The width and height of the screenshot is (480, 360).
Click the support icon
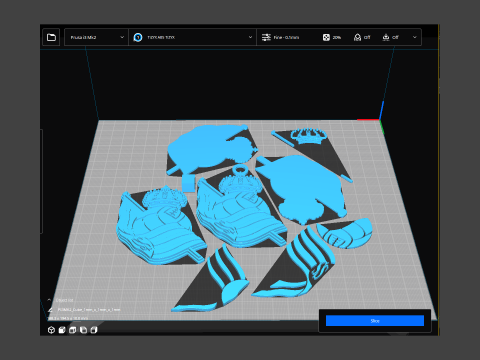pyautogui.click(x=357, y=37)
